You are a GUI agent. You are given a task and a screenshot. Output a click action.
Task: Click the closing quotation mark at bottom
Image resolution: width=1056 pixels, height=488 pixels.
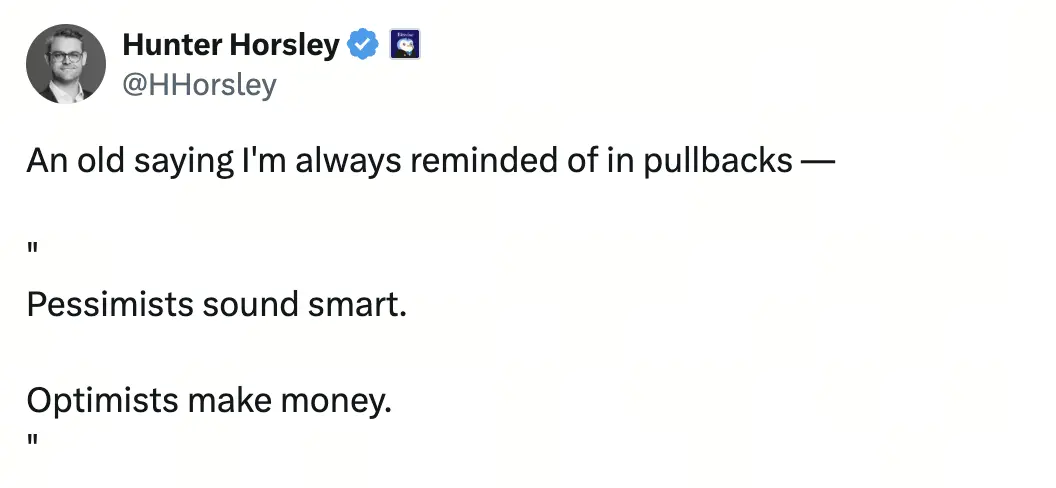(32, 442)
